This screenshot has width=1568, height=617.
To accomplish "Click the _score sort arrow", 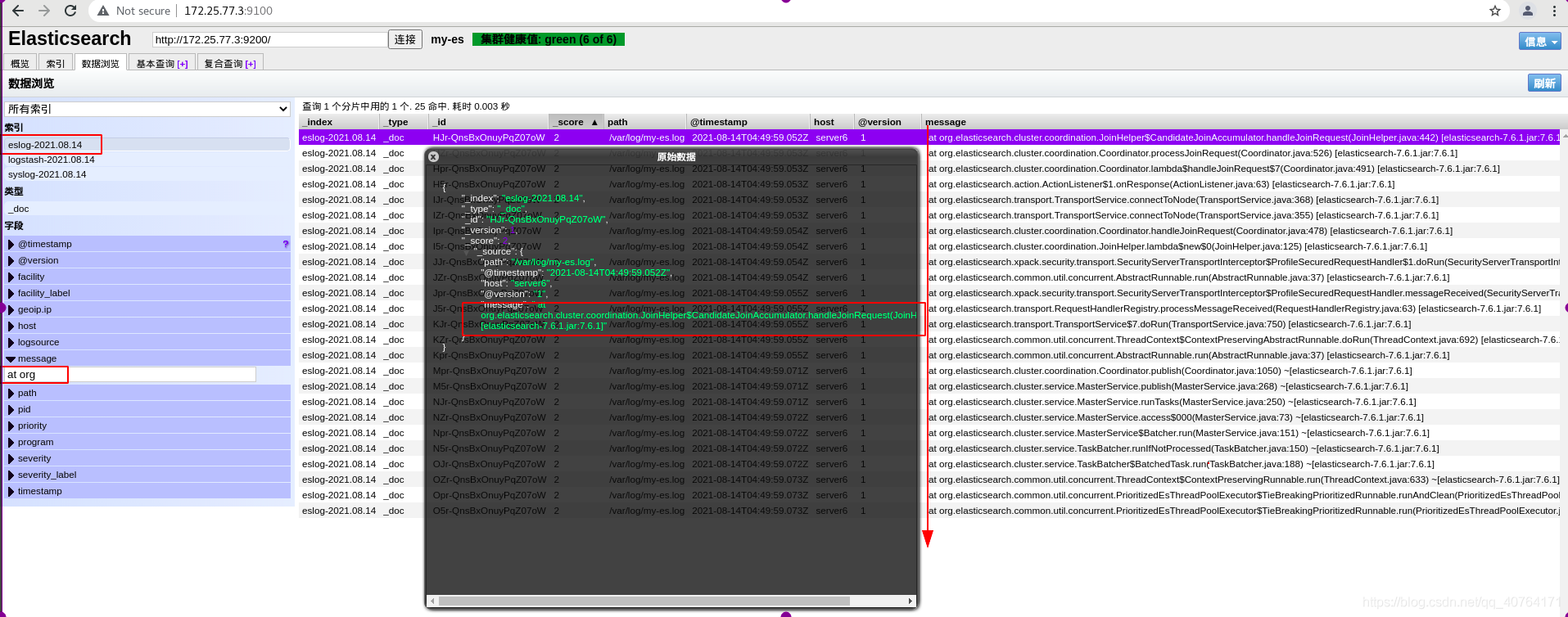I will (x=594, y=122).
